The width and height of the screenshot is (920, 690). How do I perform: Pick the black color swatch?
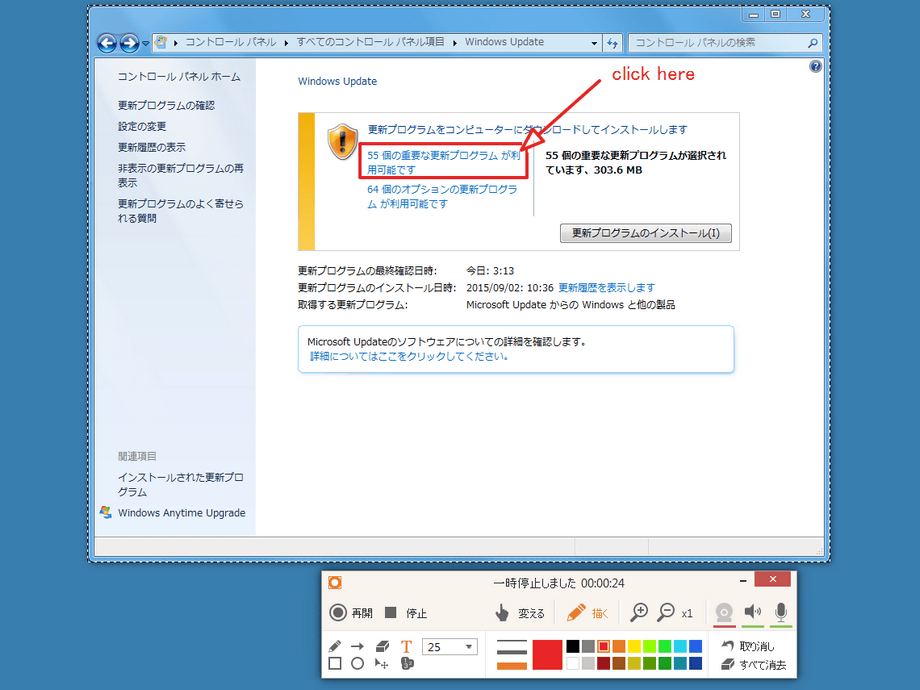(x=573, y=647)
